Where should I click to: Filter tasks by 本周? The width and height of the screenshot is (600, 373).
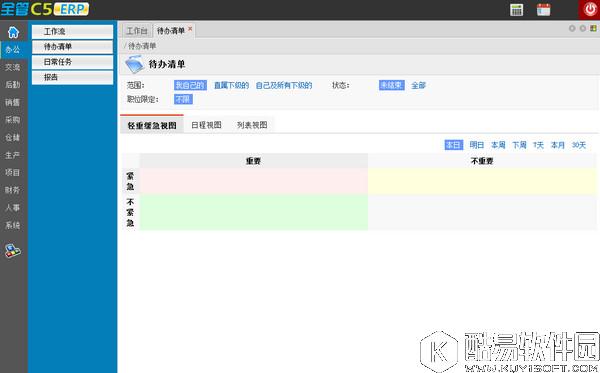click(498, 145)
